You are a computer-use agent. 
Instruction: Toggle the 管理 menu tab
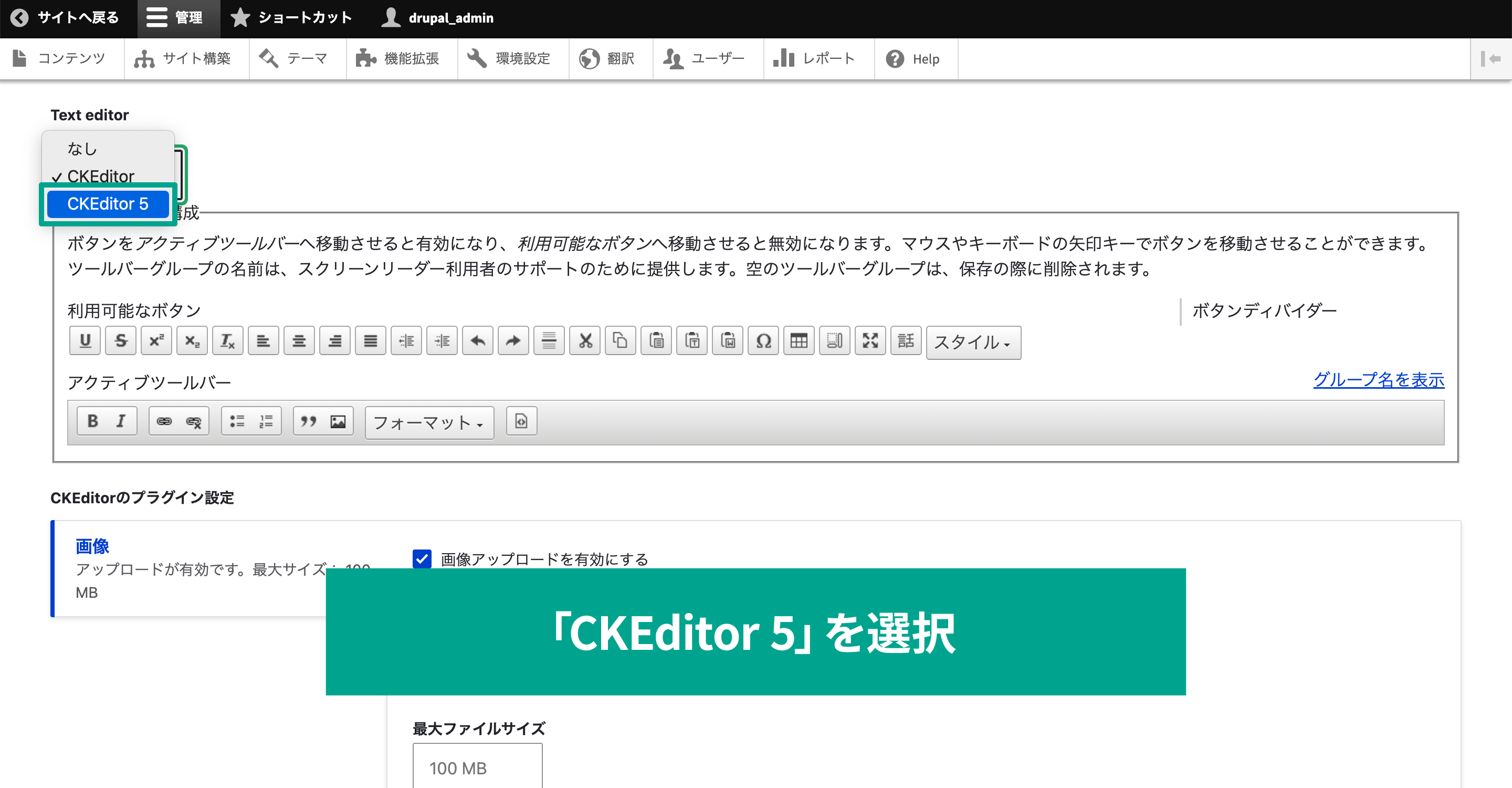(x=178, y=18)
